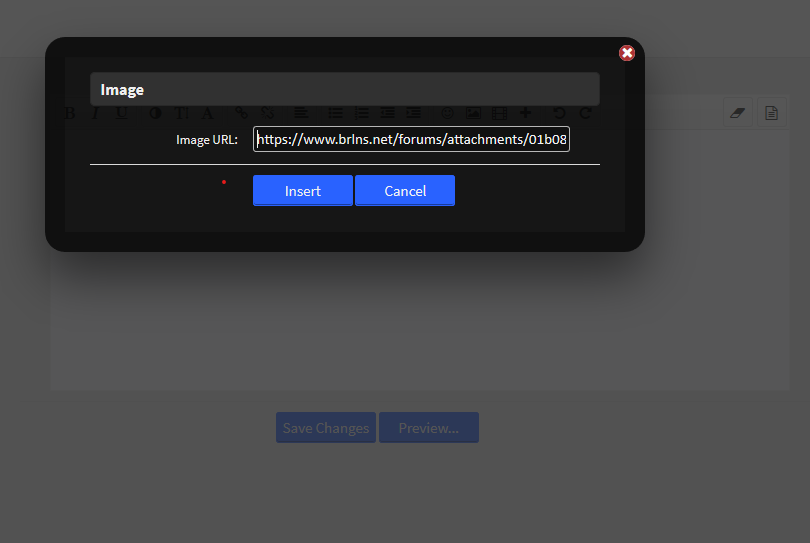Insert a bulleted list
Image resolution: width=810 pixels, height=543 pixels.
point(336,113)
